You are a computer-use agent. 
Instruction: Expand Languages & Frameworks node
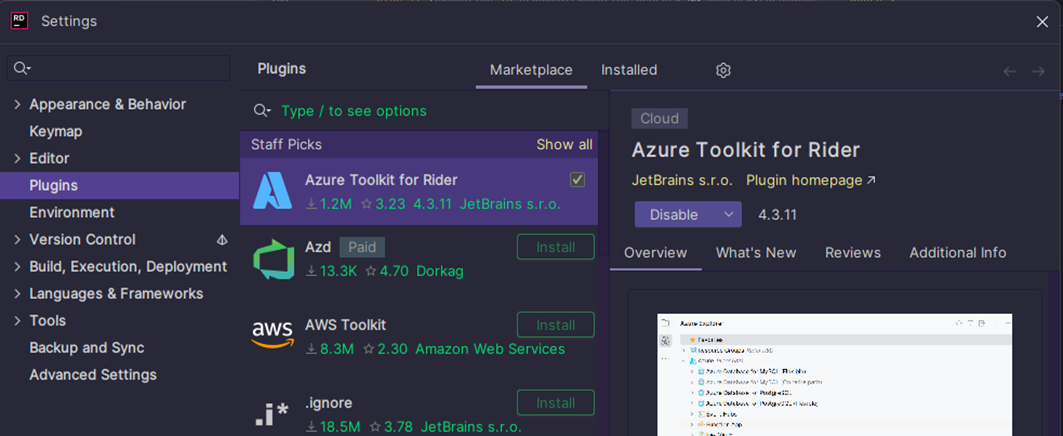pos(17,294)
